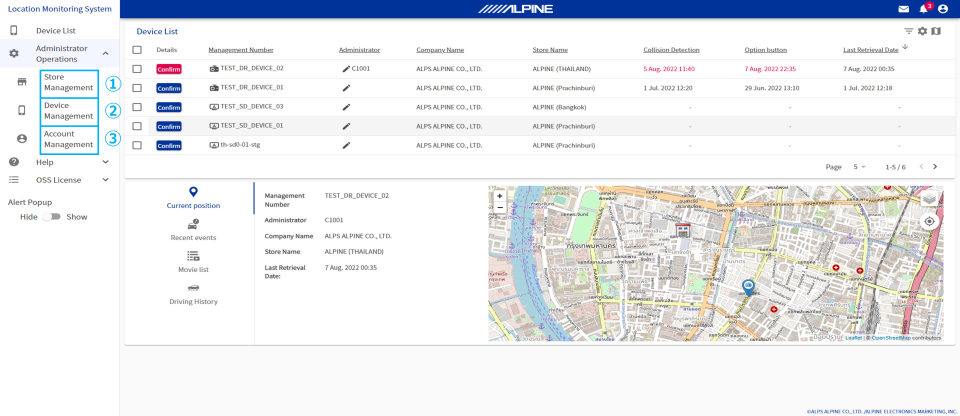
Task: Click the blue vehicle marker on map
Action: tap(748, 287)
